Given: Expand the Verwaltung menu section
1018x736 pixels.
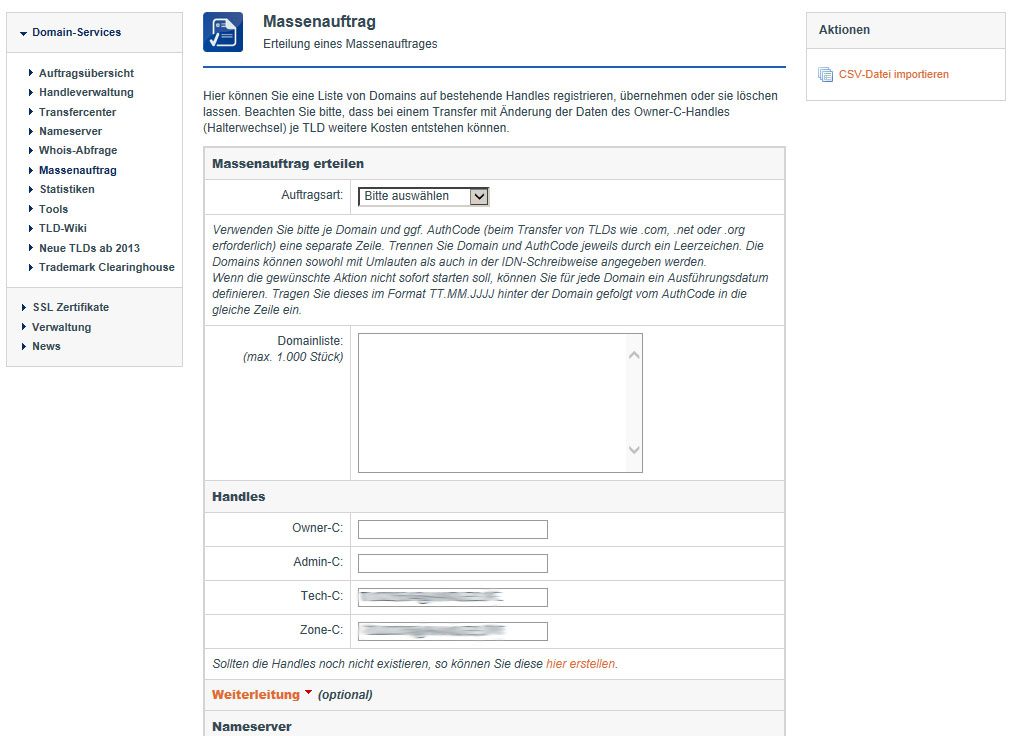Looking at the screenshot, I should click(61, 327).
